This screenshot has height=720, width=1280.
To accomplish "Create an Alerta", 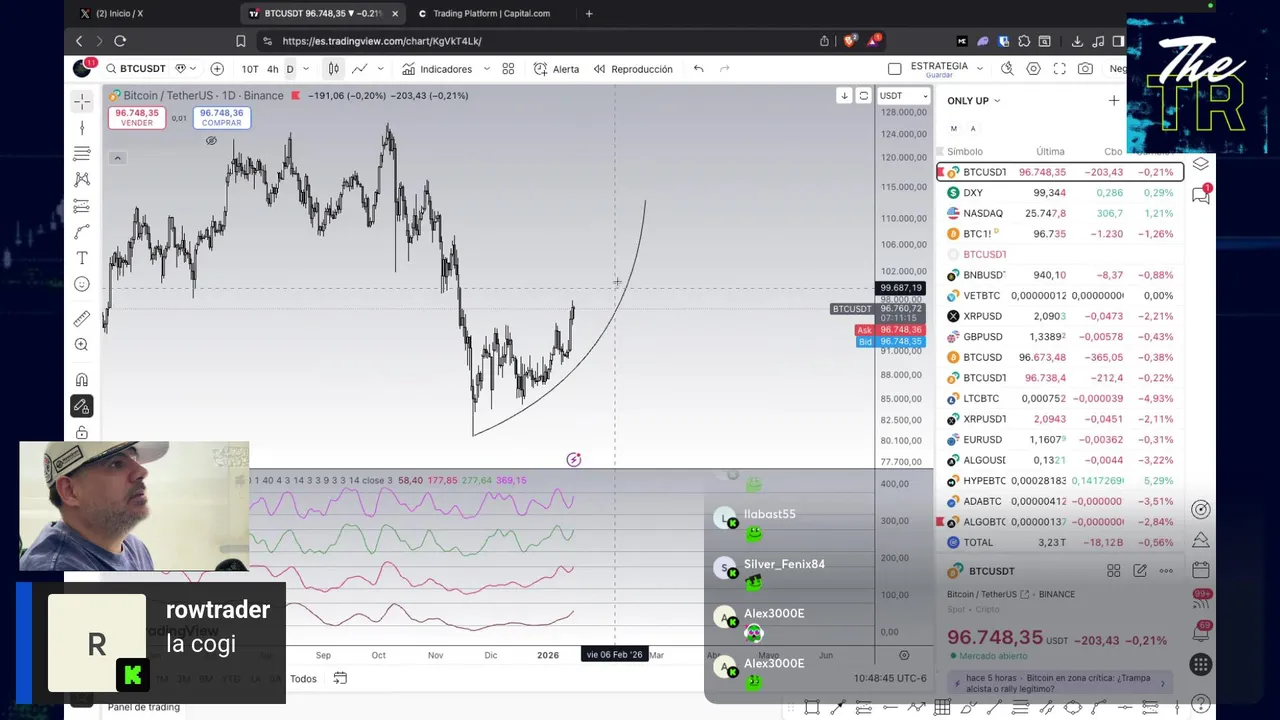I will [556, 69].
